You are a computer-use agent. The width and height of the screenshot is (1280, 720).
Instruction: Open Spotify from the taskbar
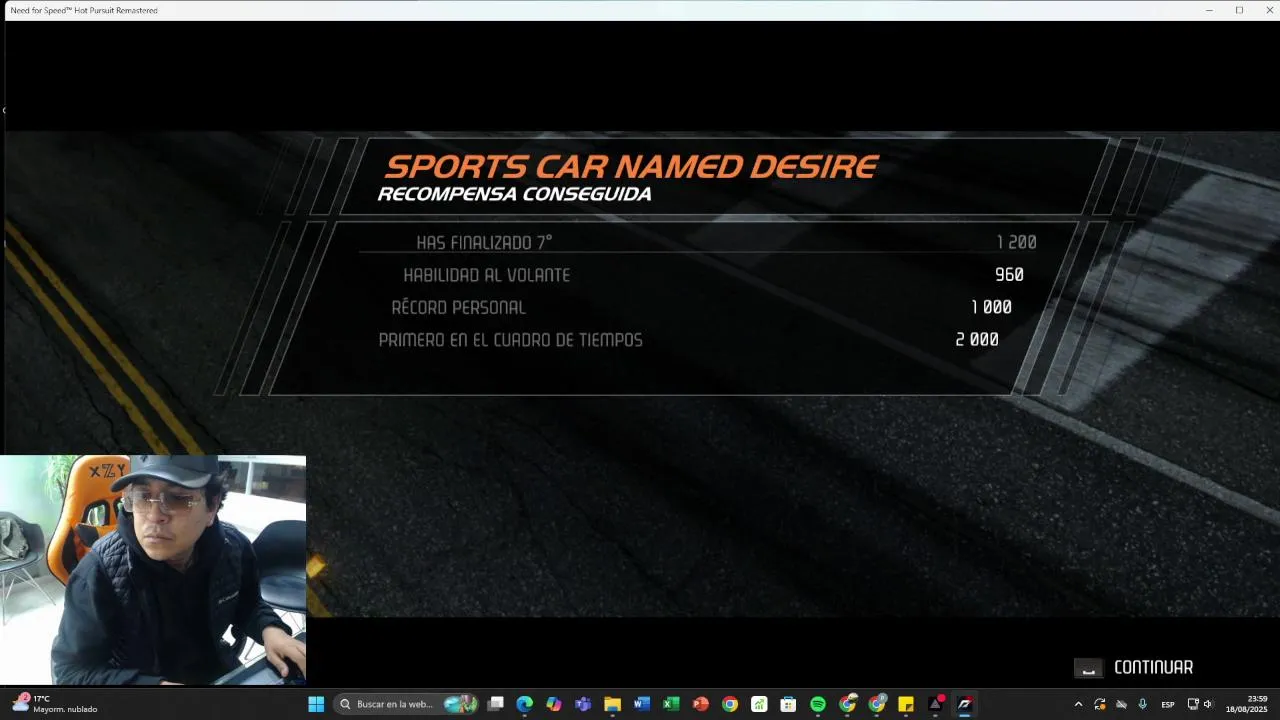(x=817, y=704)
